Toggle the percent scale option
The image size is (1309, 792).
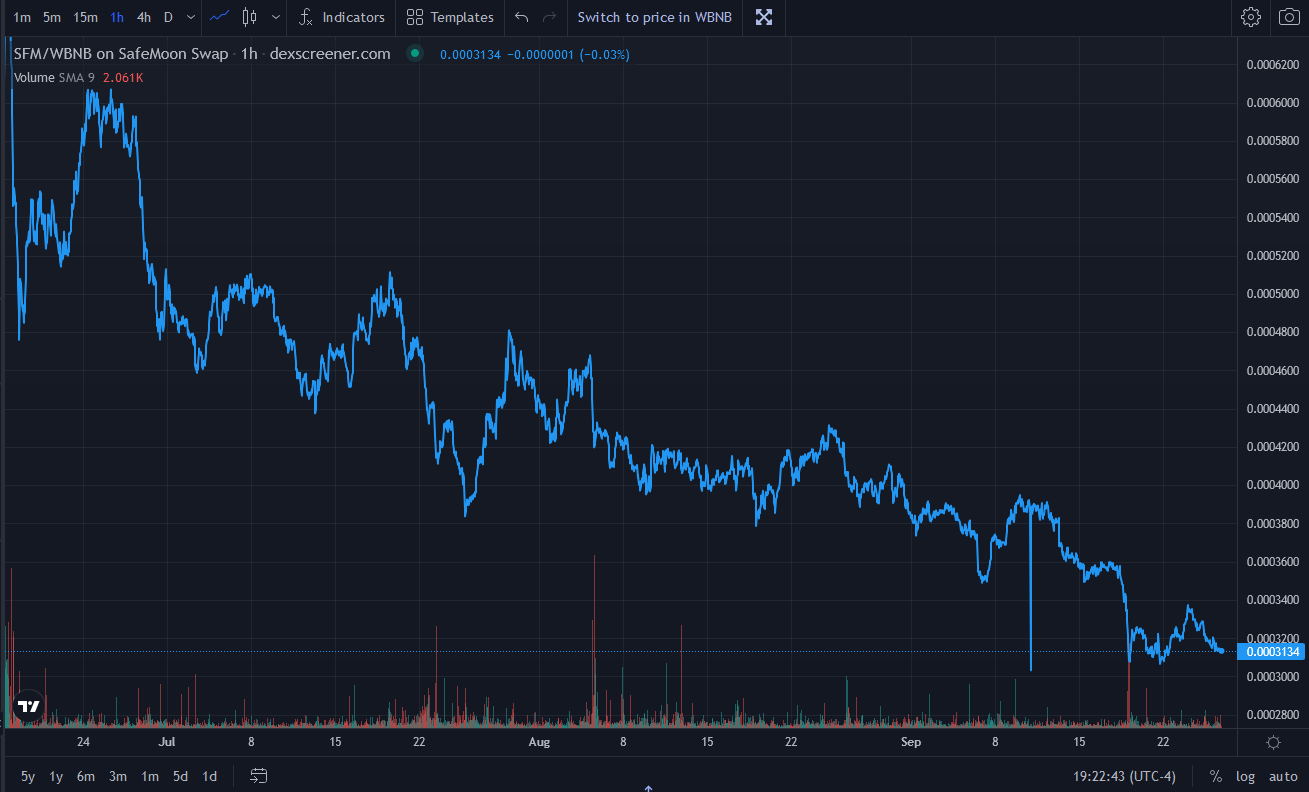[1216, 776]
